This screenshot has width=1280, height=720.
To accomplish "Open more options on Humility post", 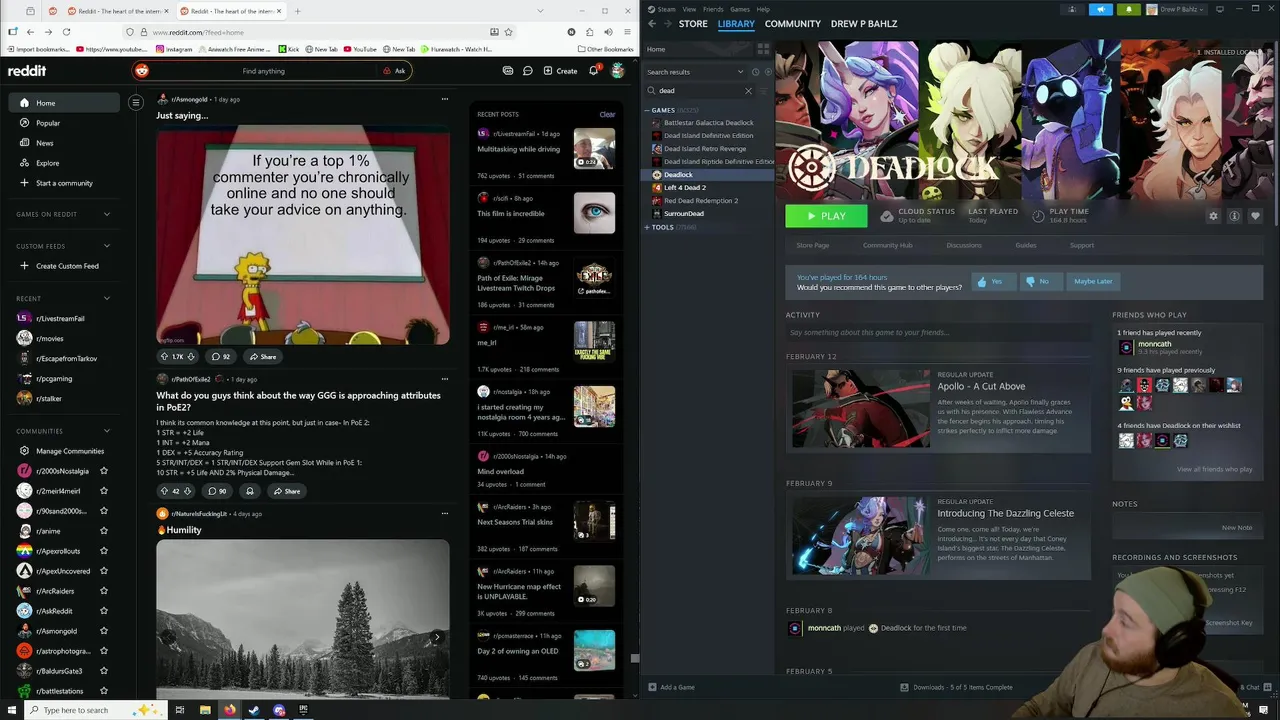I will coord(445,513).
